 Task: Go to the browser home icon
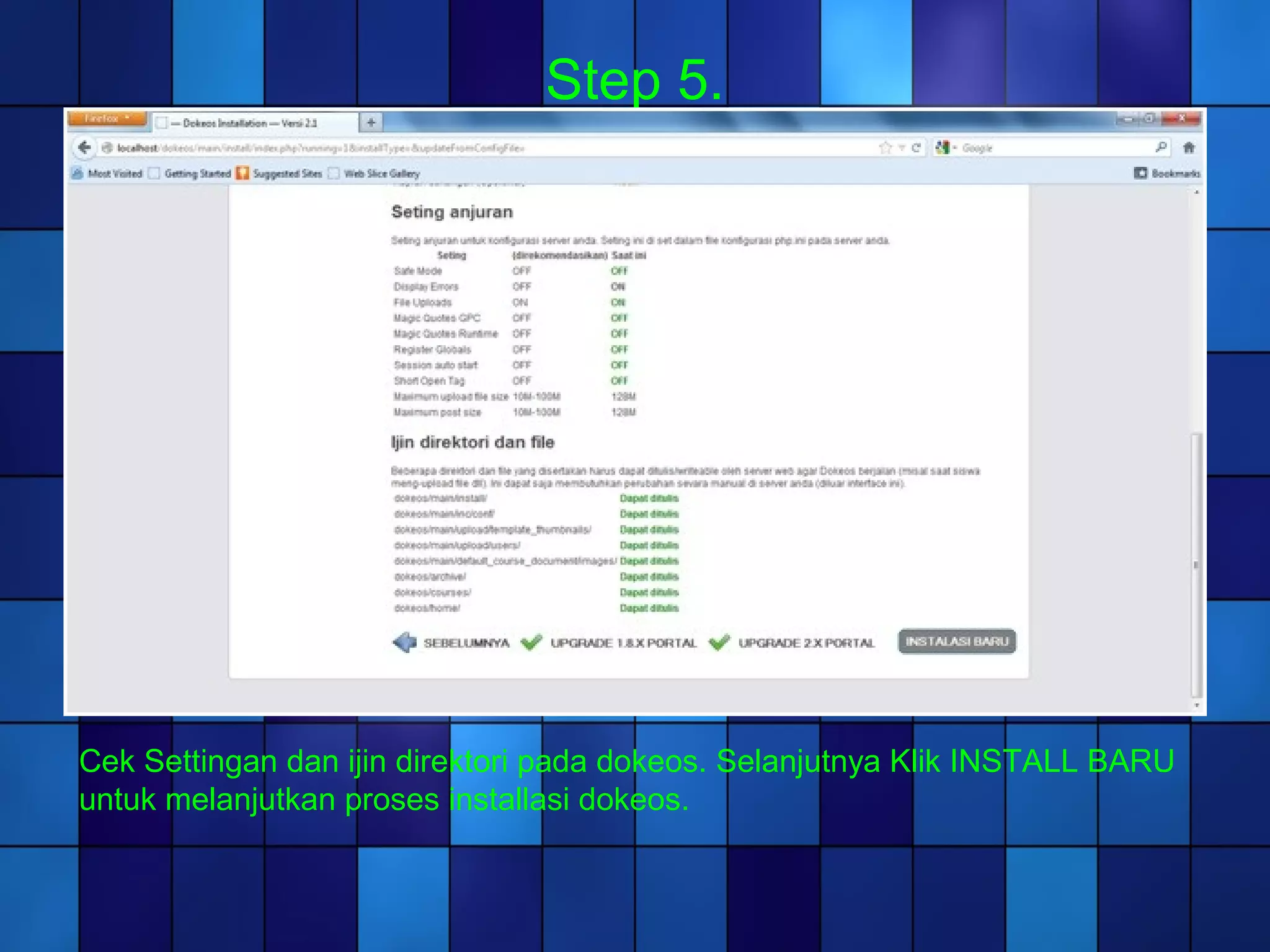pos(1189,148)
